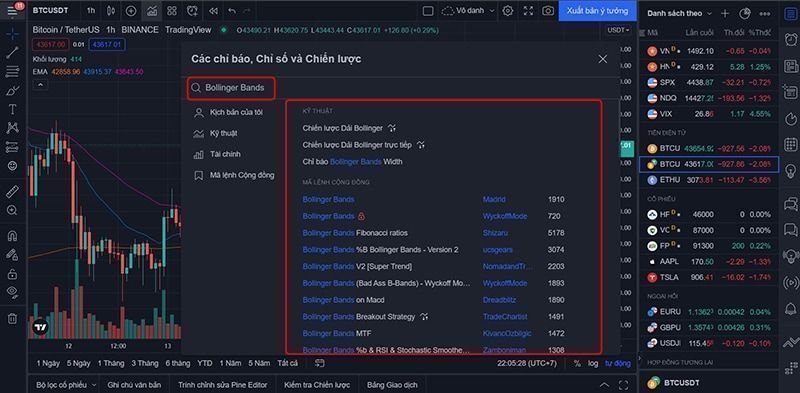Open the main hamburger menu

[12, 11]
